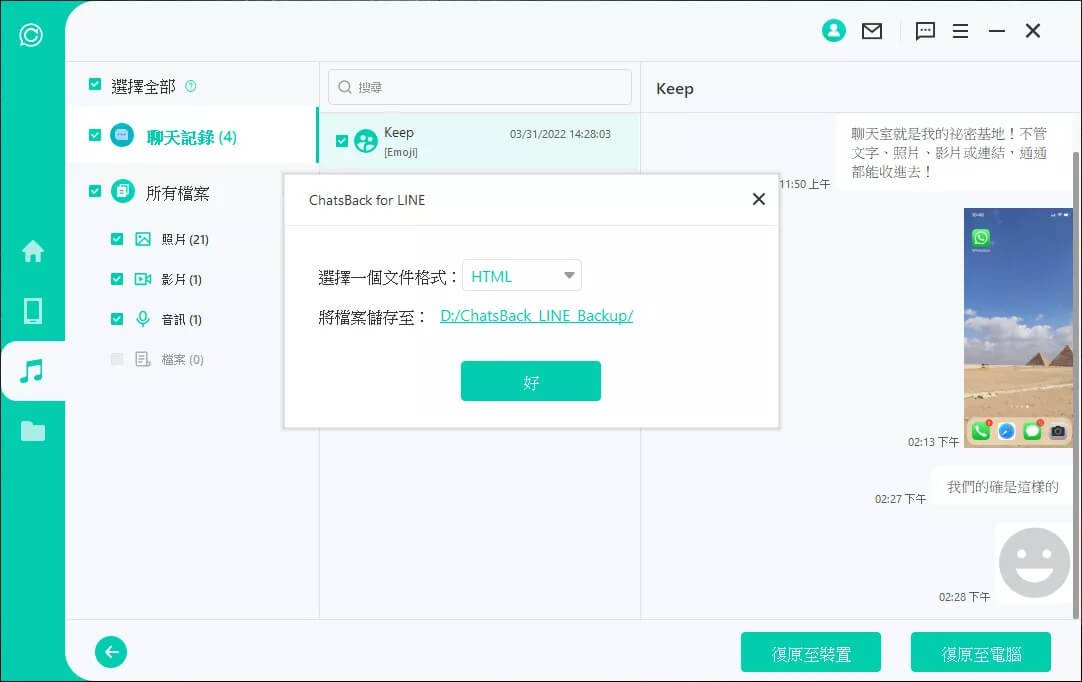This screenshot has width=1082, height=682.
Task: Close the ChatsBack for LINE dialog
Action: click(758, 199)
